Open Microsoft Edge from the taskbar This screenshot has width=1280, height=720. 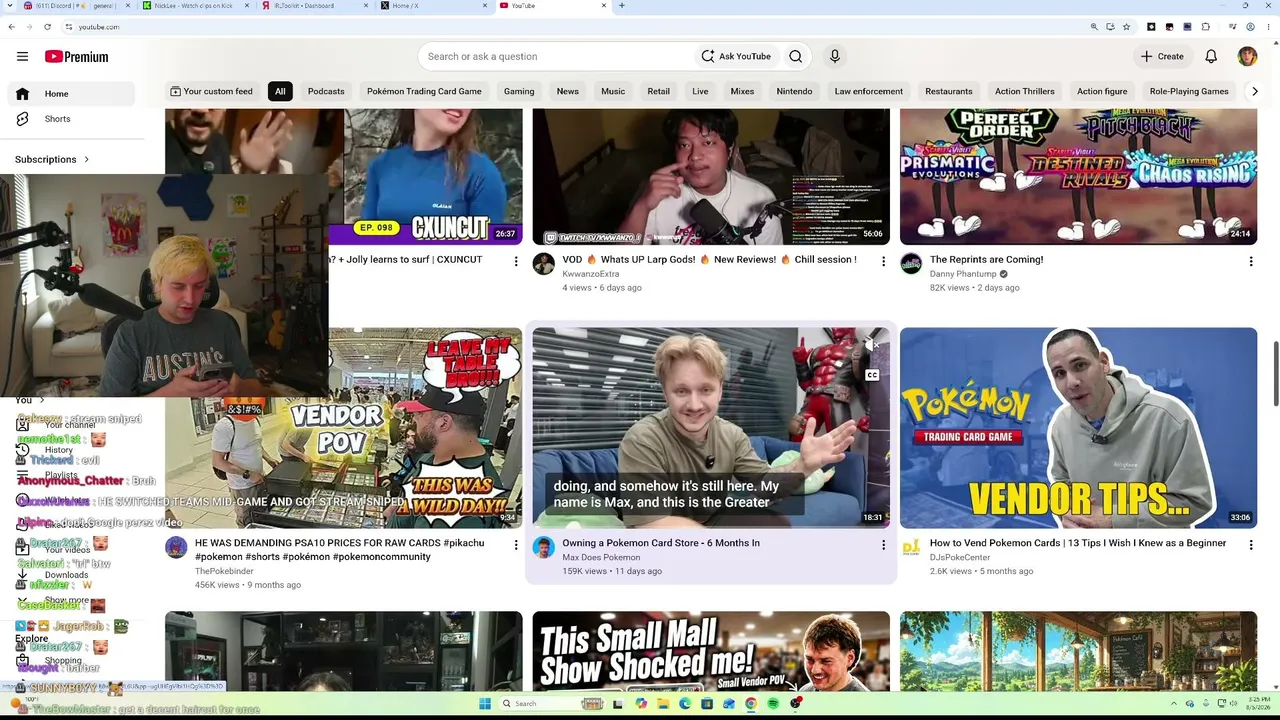[685, 704]
